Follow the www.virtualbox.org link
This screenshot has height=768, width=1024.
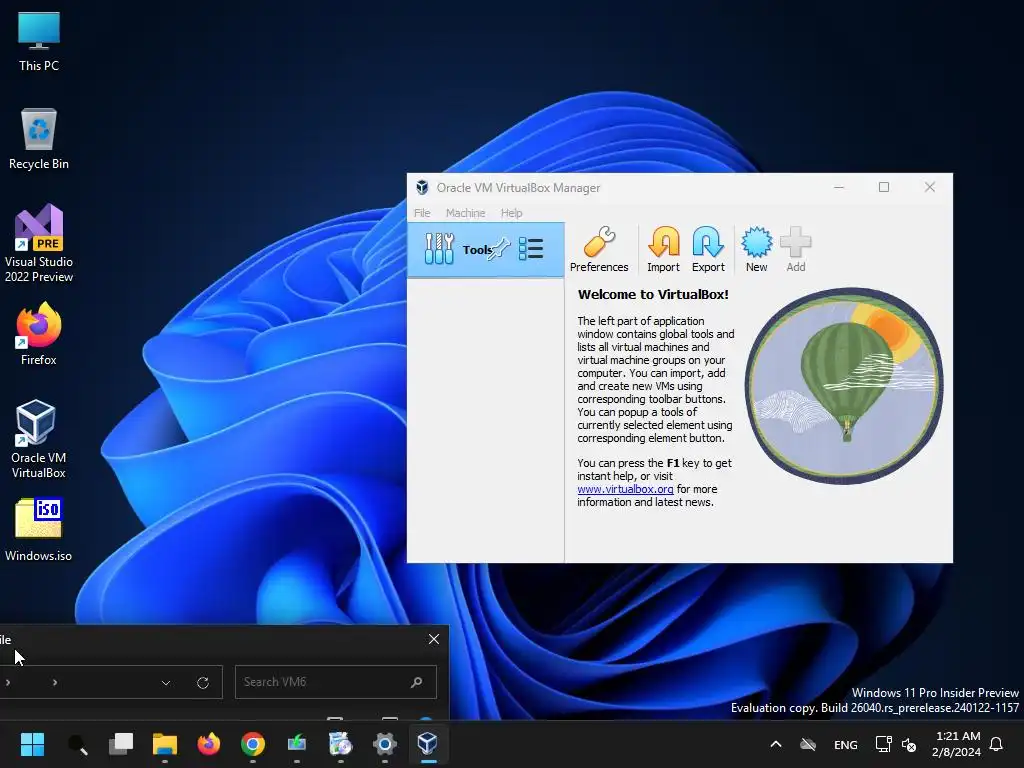[625, 489]
